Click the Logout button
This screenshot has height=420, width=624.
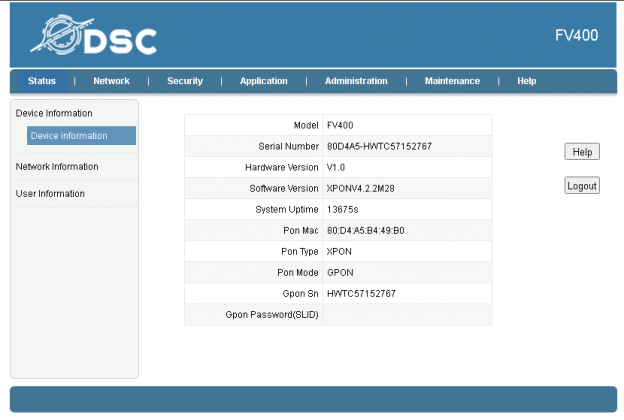581,186
